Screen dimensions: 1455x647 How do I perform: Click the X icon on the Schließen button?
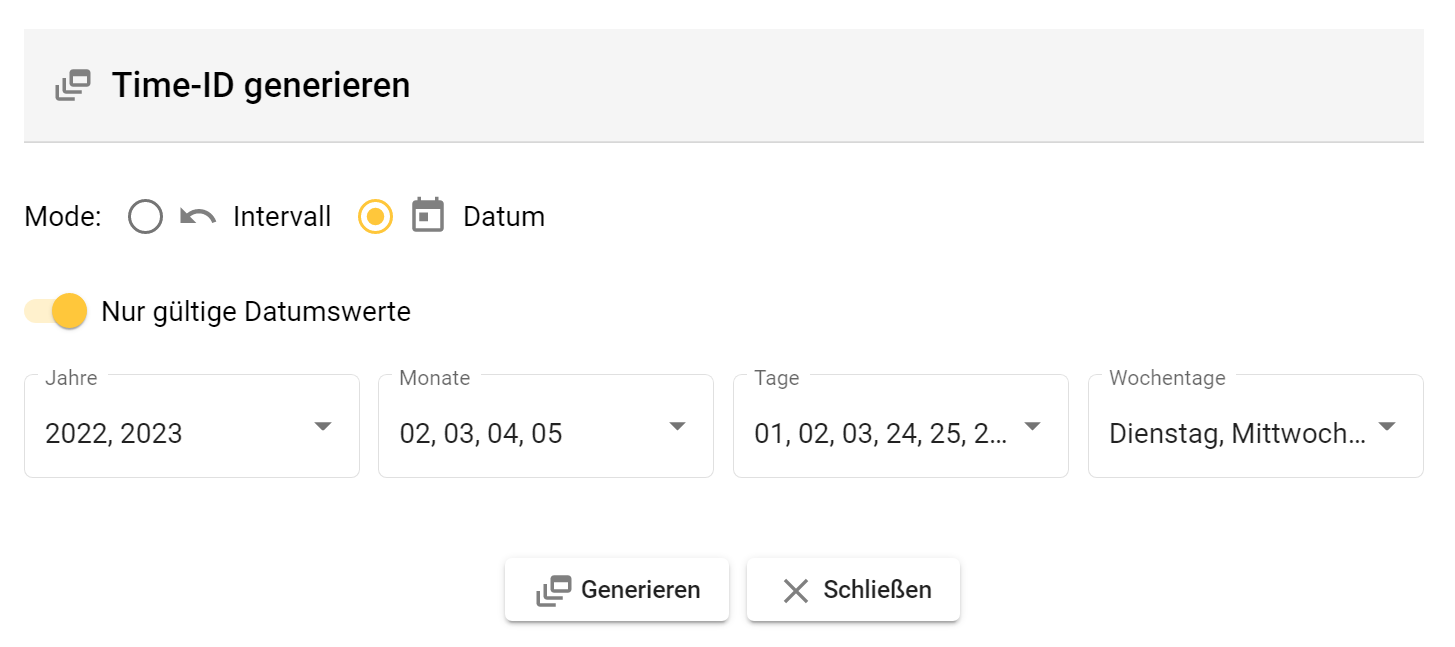(x=795, y=590)
